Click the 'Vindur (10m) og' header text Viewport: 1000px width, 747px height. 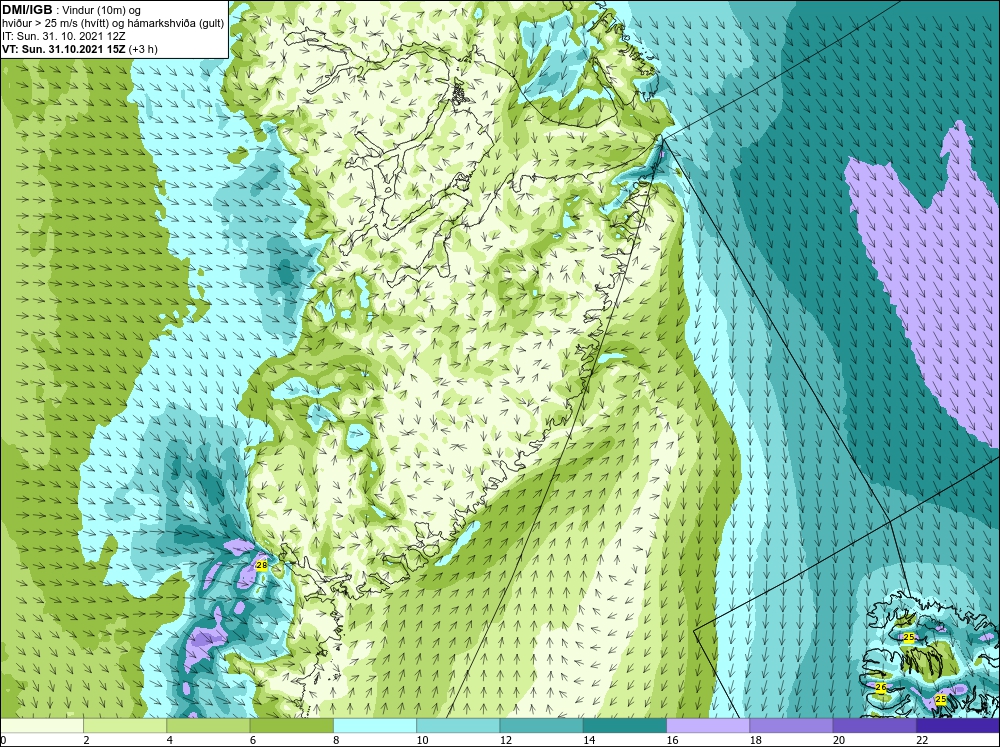pos(103,11)
